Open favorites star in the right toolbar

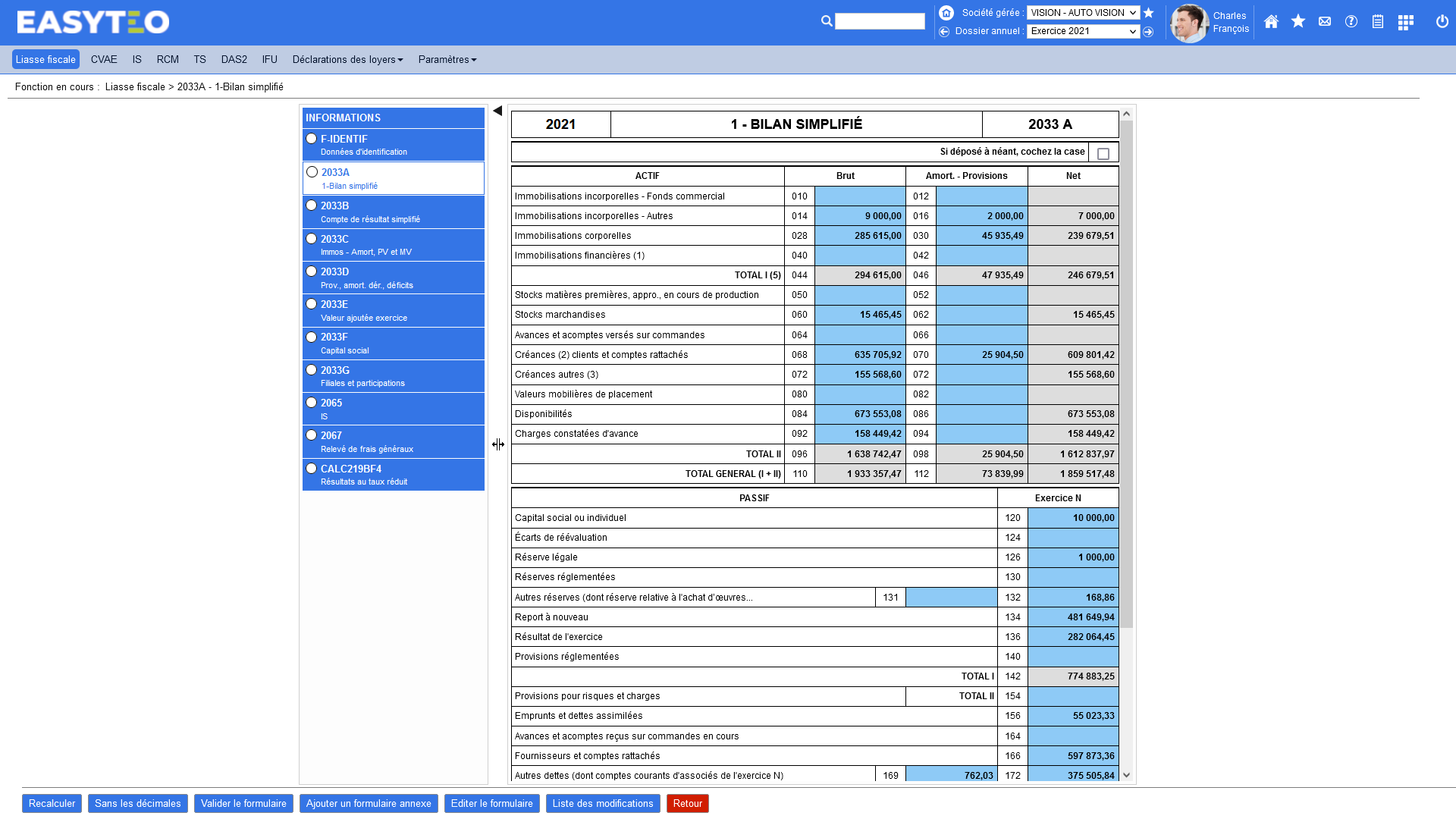coord(1298,22)
